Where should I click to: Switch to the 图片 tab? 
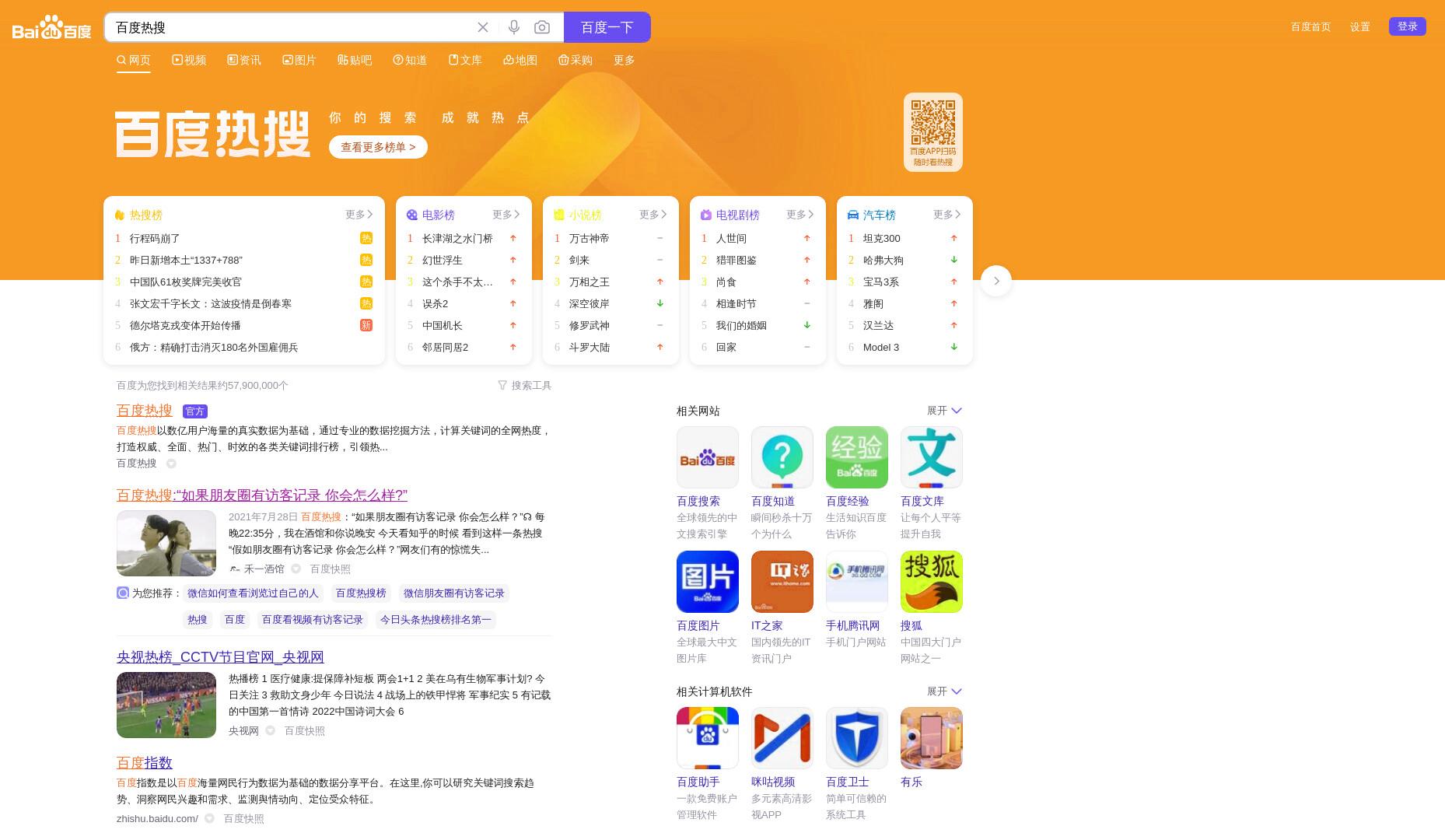(x=299, y=60)
